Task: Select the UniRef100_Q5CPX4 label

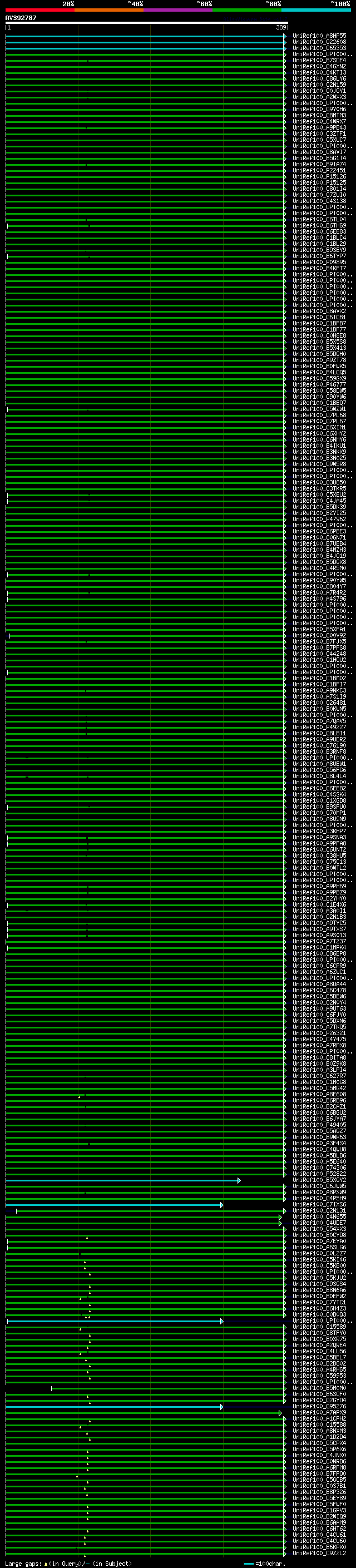Action: tap(319, 1443)
